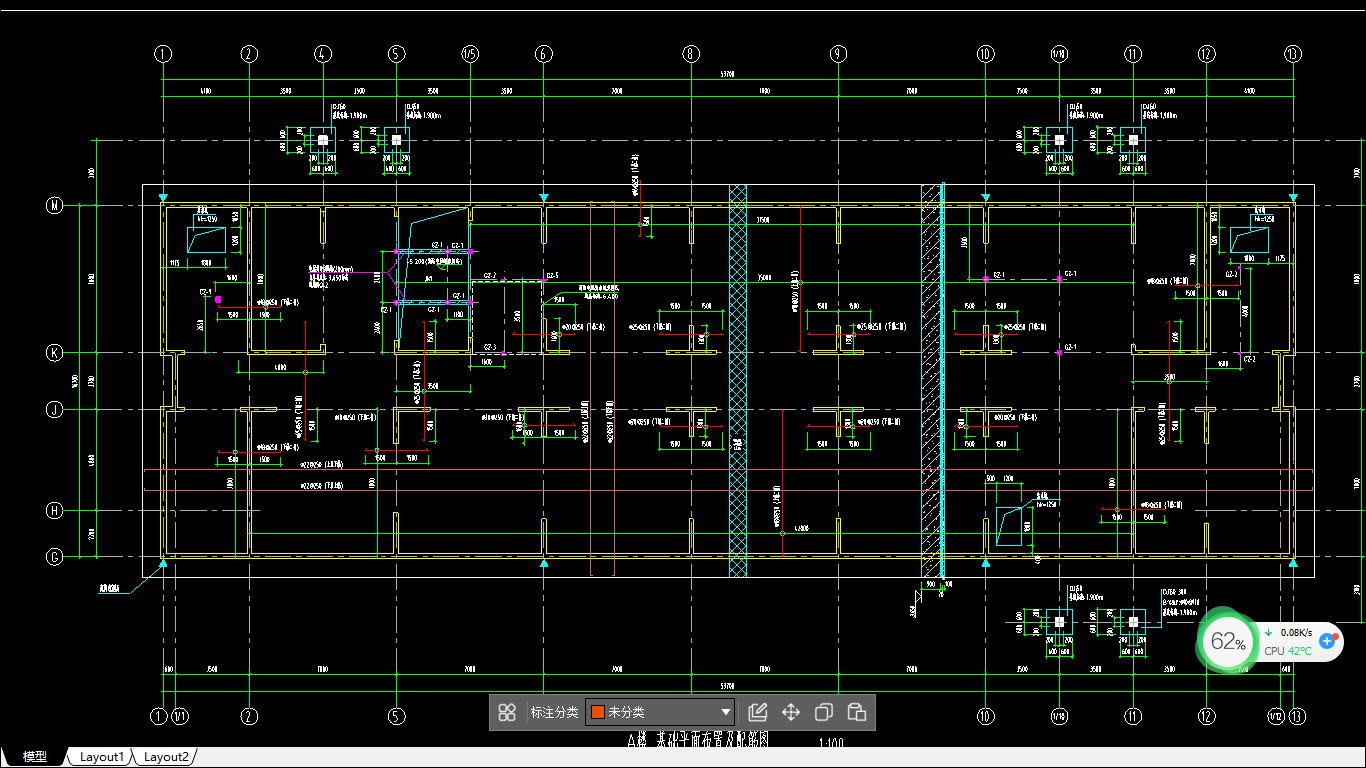Screen dimensions: 1366x768
Task: Select the axis bubble labeled 4
Action: point(322,54)
